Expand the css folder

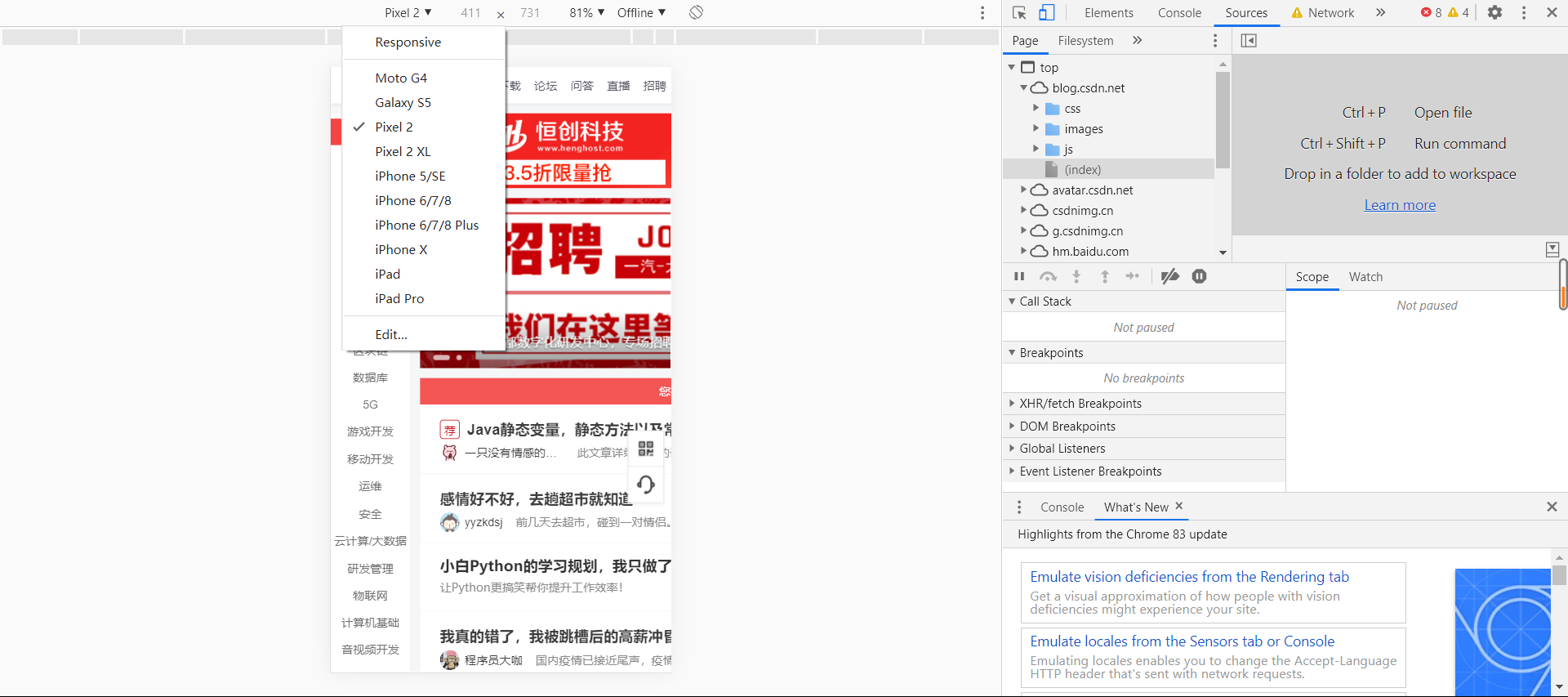pyautogui.click(x=1036, y=108)
